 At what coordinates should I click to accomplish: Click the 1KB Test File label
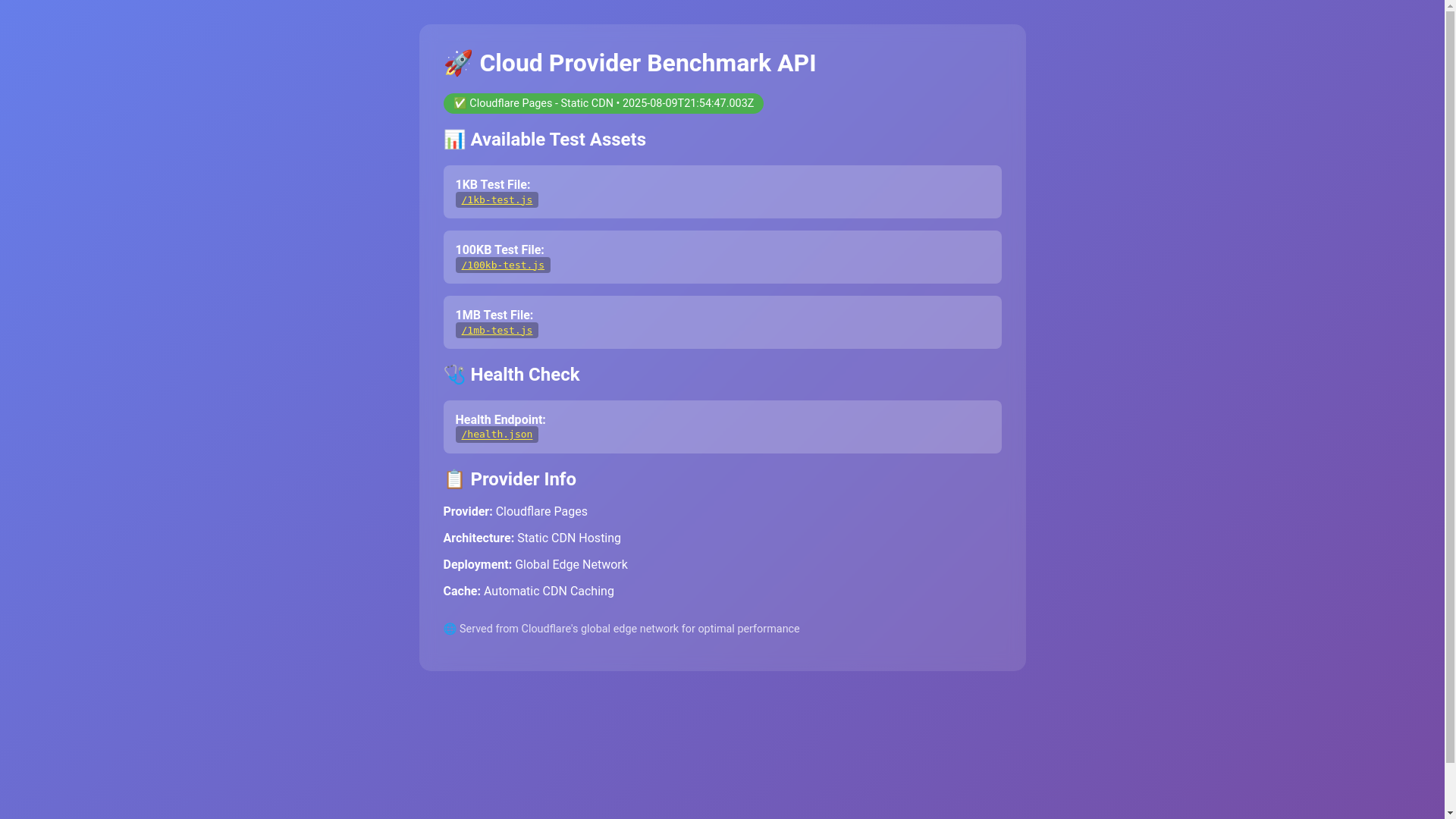(493, 185)
